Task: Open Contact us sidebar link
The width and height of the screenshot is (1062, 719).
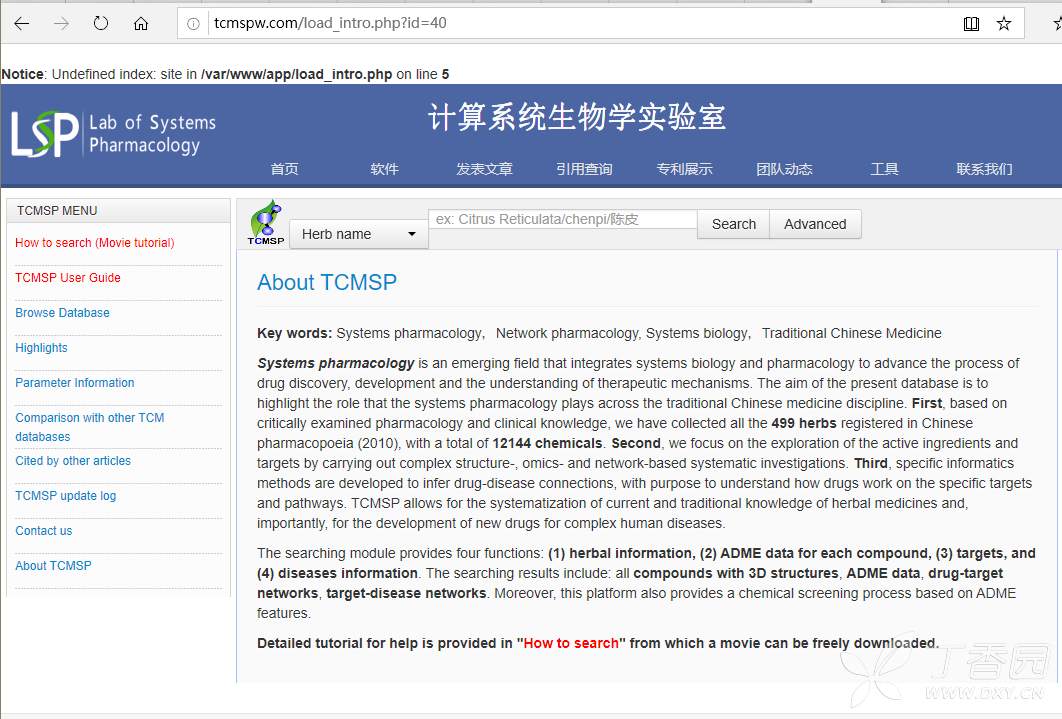Action: (43, 531)
